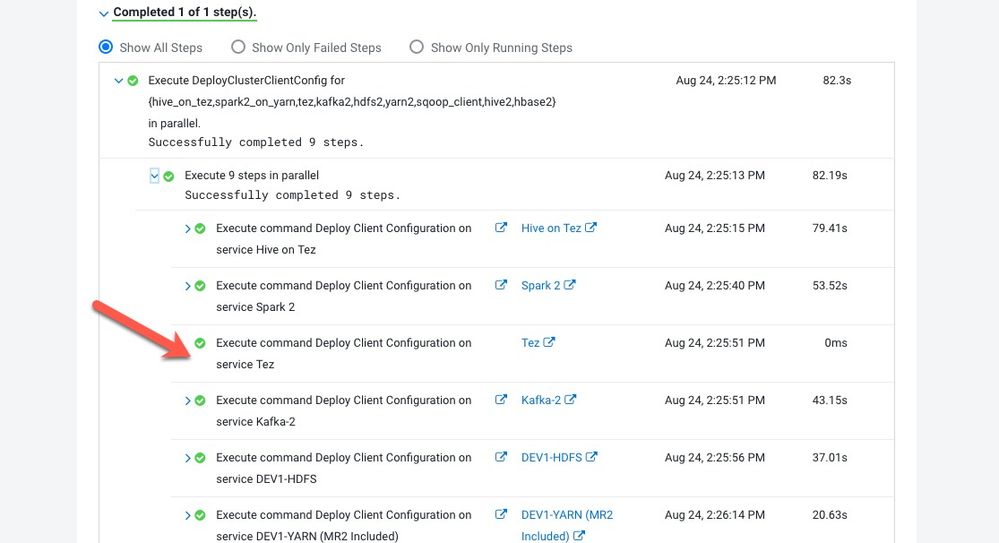The width and height of the screenshot is (999, 543).
Task: Click command details icon for DEV1-HDFS step
Action: point(501,457)
